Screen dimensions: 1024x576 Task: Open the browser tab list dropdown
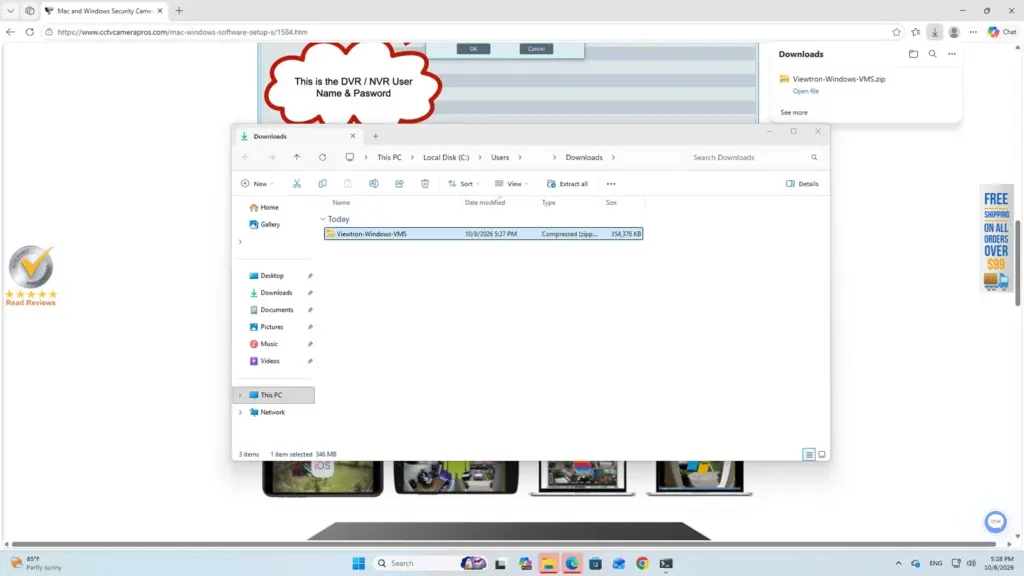pyautogui.click(x=10, y=10)
